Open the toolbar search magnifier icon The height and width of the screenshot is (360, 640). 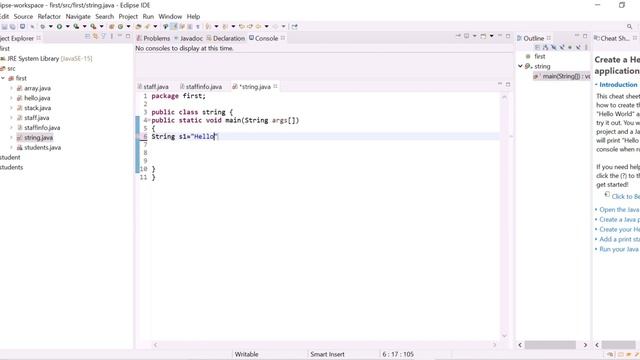point(629,27)
